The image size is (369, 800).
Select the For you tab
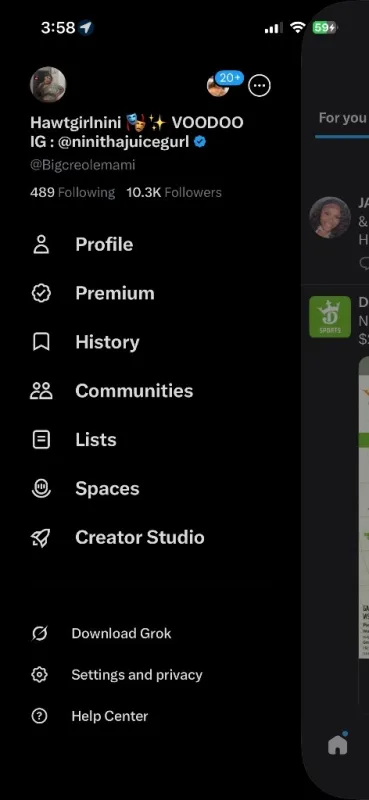[x=342, y=118]
